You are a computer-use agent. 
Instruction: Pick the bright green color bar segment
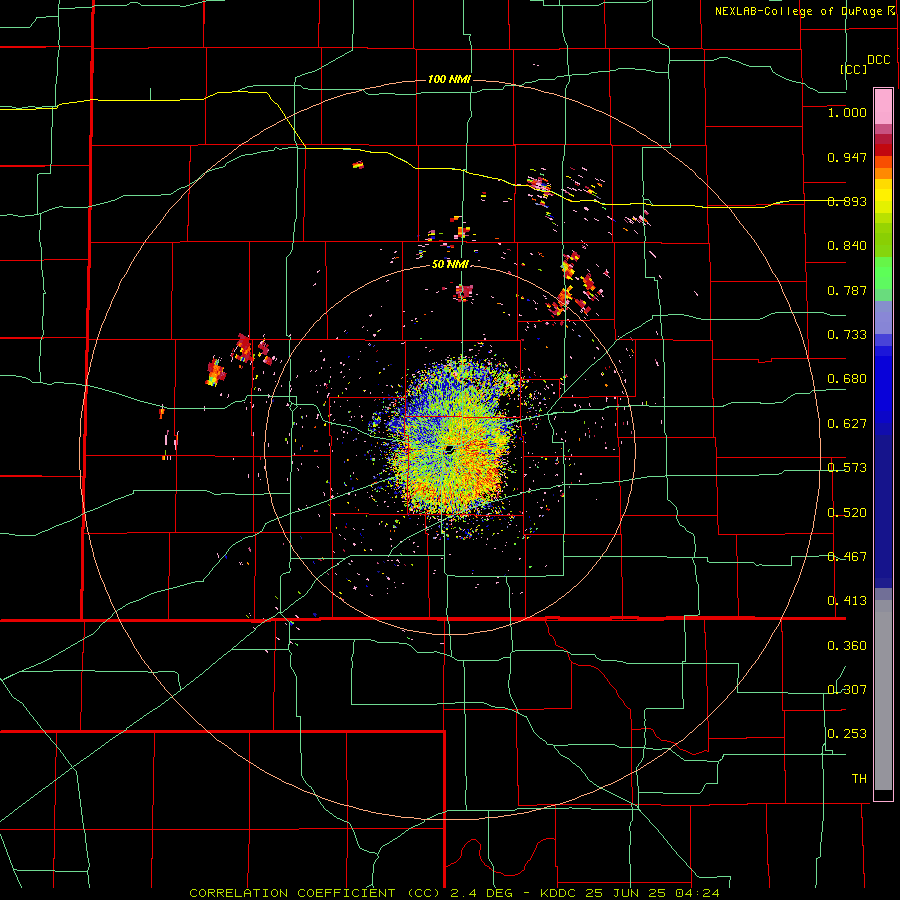point(883,273)
